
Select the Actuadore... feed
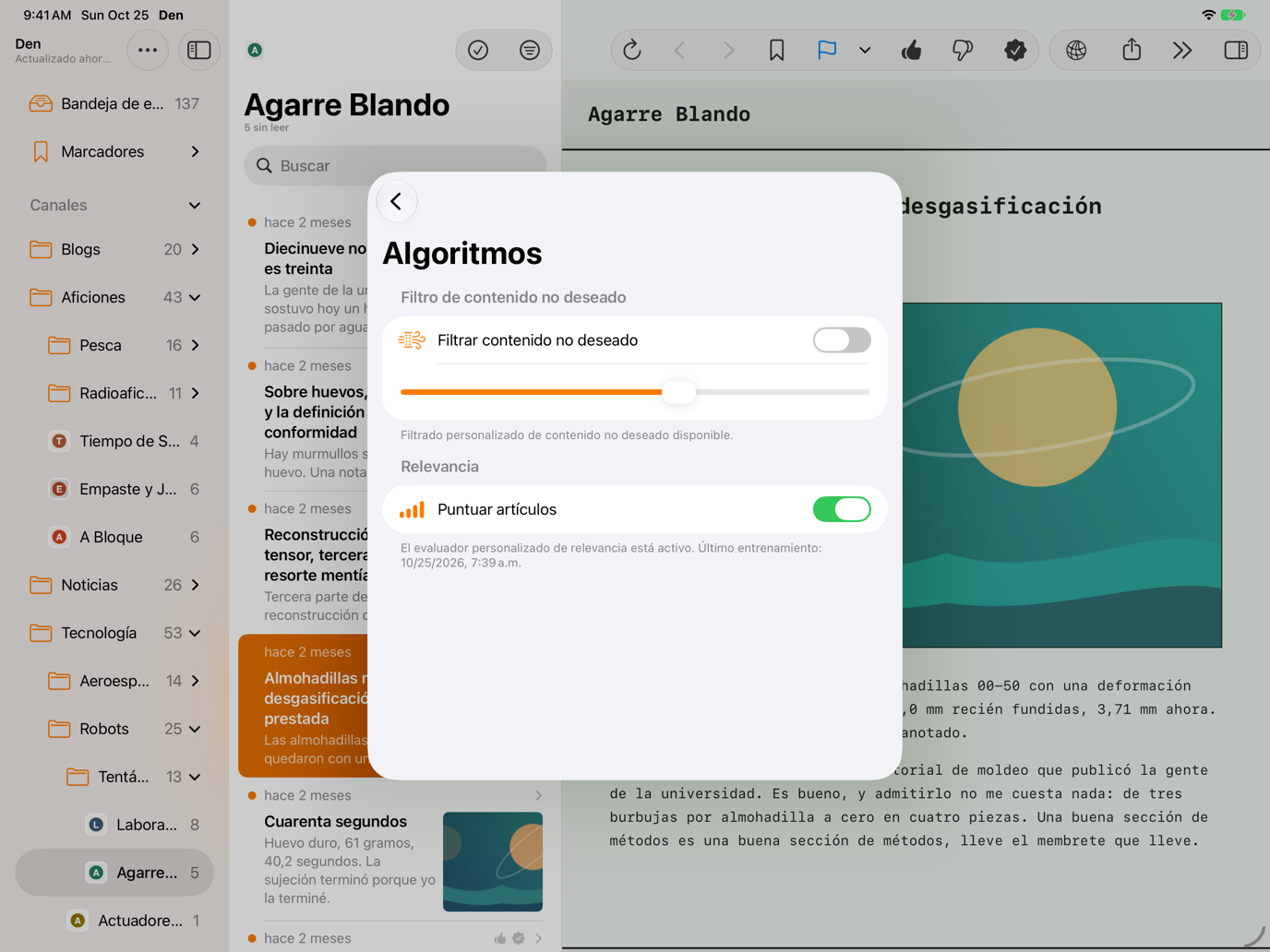click(x=114, y=921)
